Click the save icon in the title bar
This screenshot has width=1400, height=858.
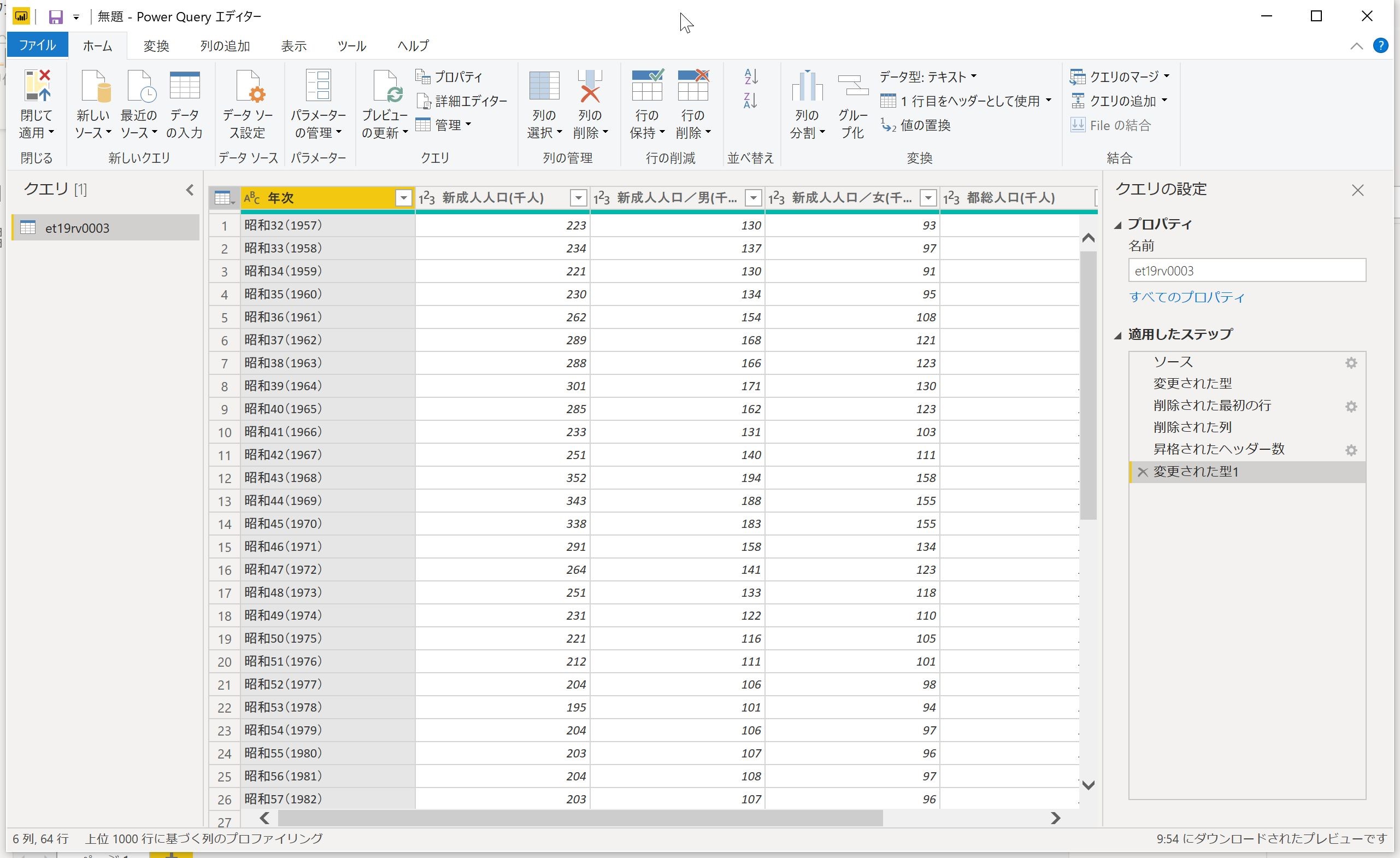tap(56, 17)
